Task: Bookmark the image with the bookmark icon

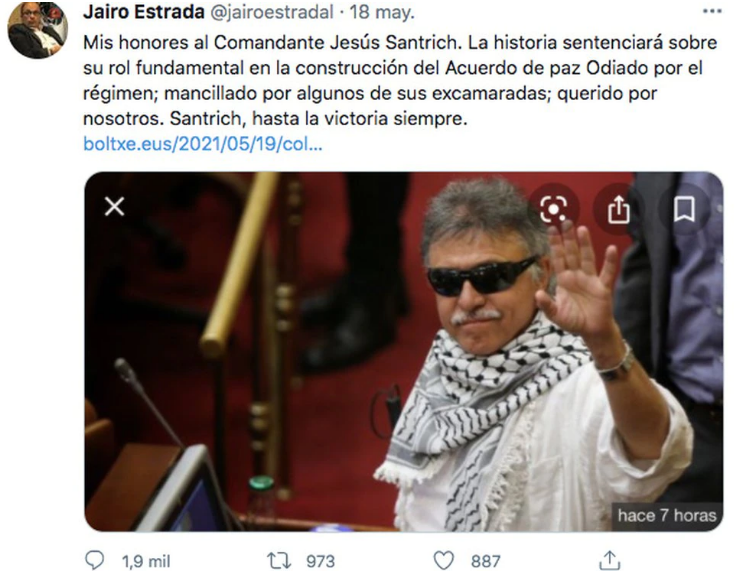Action: coord(684,209)
